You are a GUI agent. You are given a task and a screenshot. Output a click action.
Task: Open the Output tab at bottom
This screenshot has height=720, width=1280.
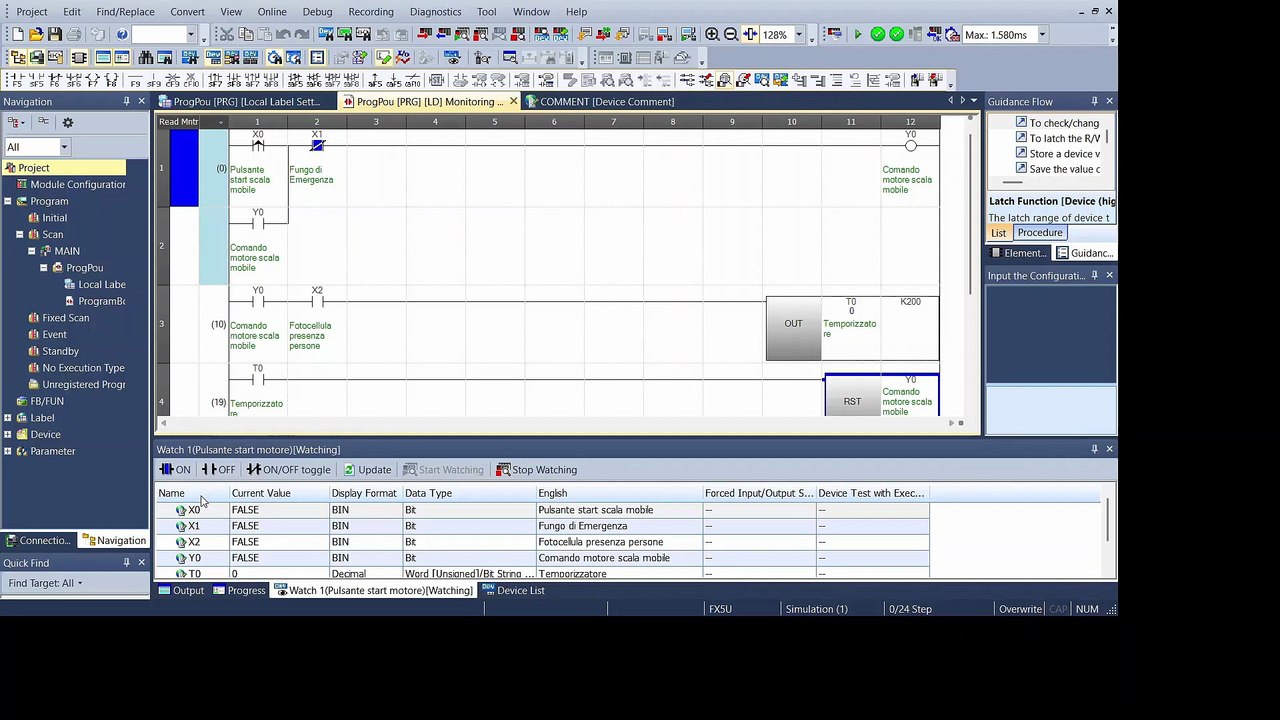tap(181, 591)
